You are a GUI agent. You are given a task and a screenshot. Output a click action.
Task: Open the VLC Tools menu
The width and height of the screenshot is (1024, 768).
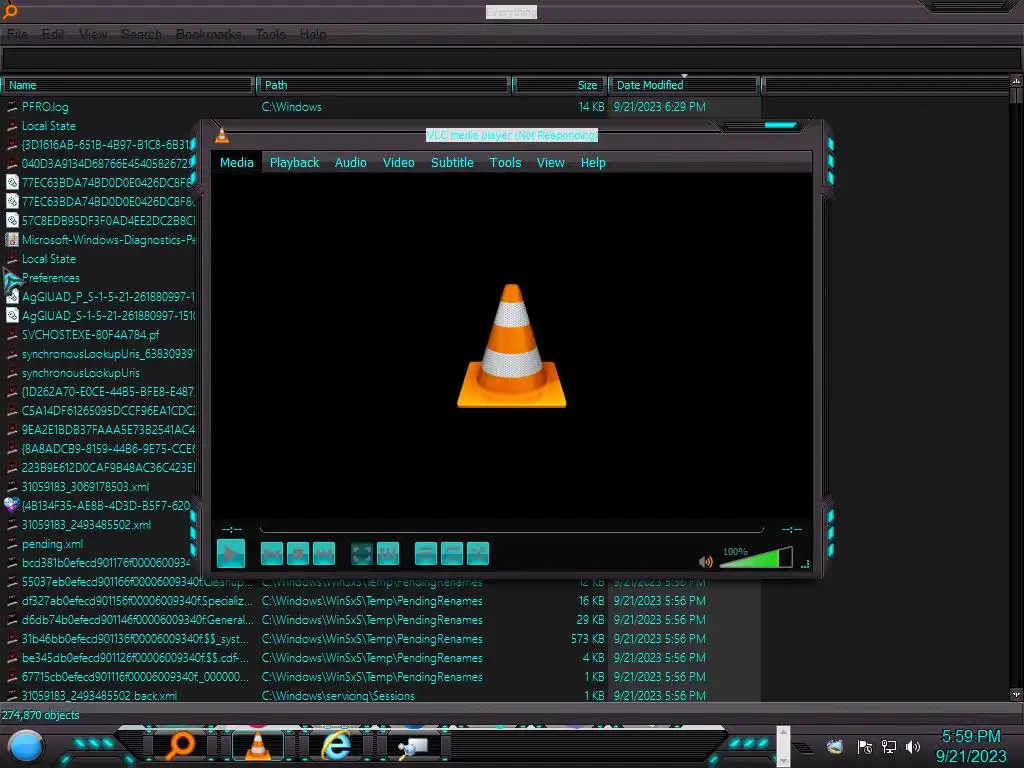[505, 163]
